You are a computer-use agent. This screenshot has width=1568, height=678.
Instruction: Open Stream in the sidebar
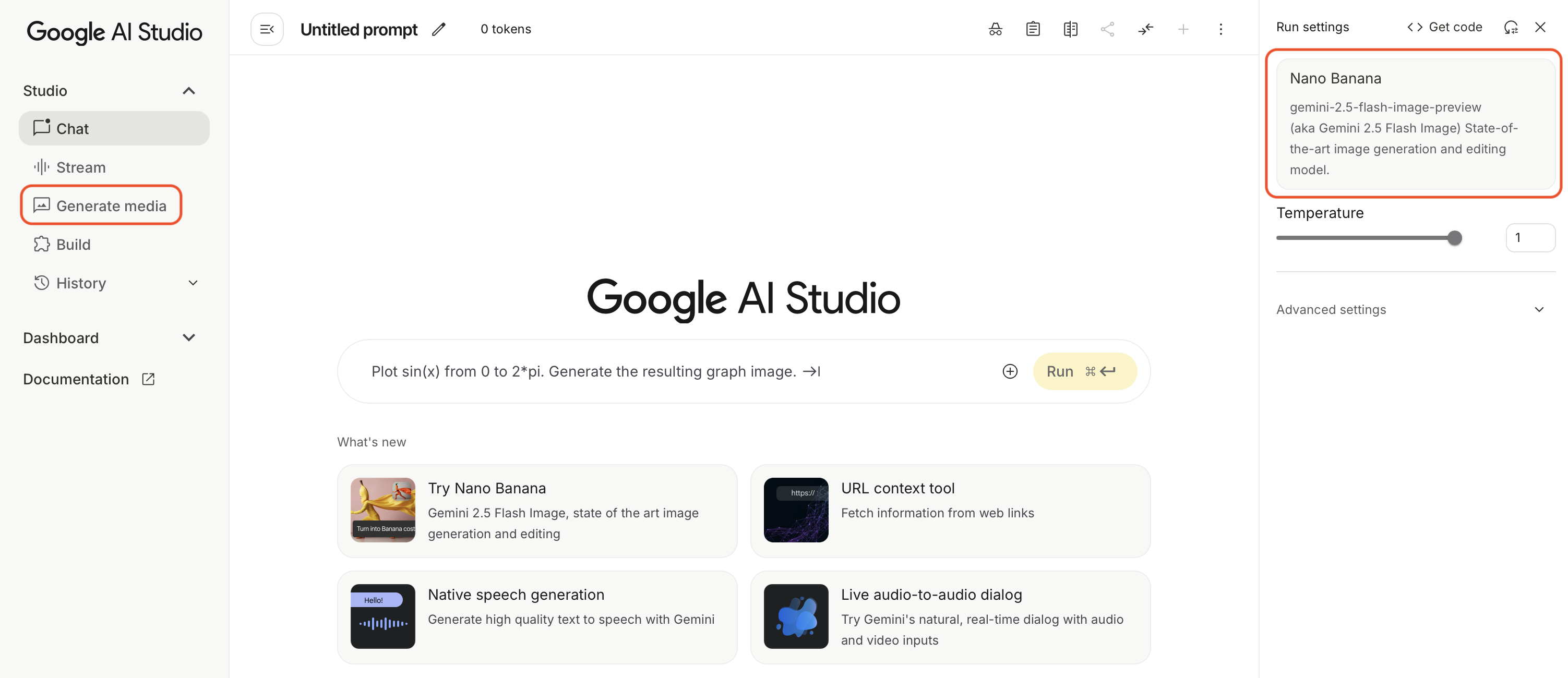pos(114,167)
